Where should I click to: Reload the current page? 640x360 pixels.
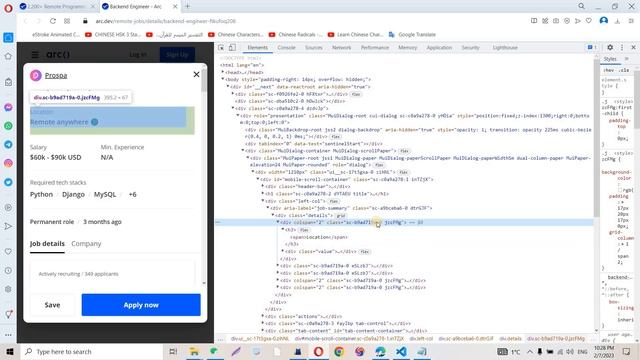pyautogui.click(x=53, y=21)
